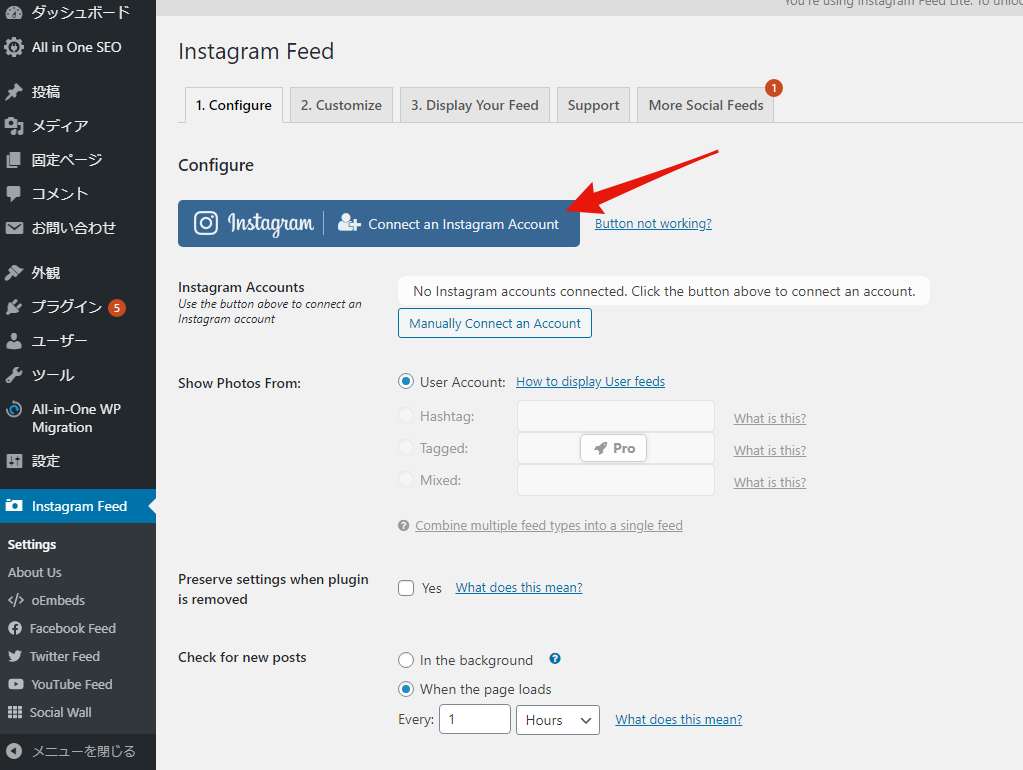Click the Hashtag text input field
The image size is (1023, 770).
(616, 416)
